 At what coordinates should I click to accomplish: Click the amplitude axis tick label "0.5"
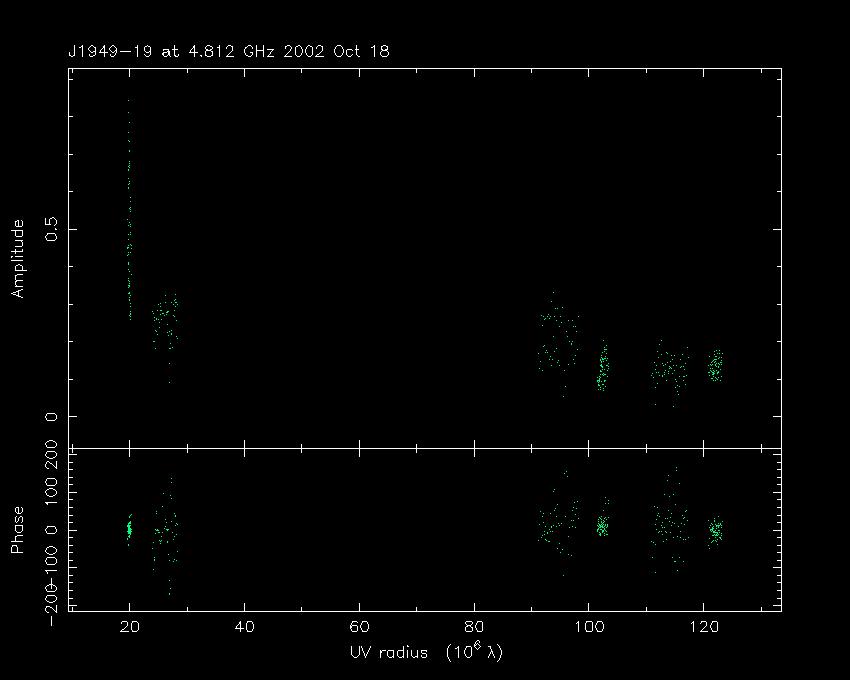[x=51, y=229]
